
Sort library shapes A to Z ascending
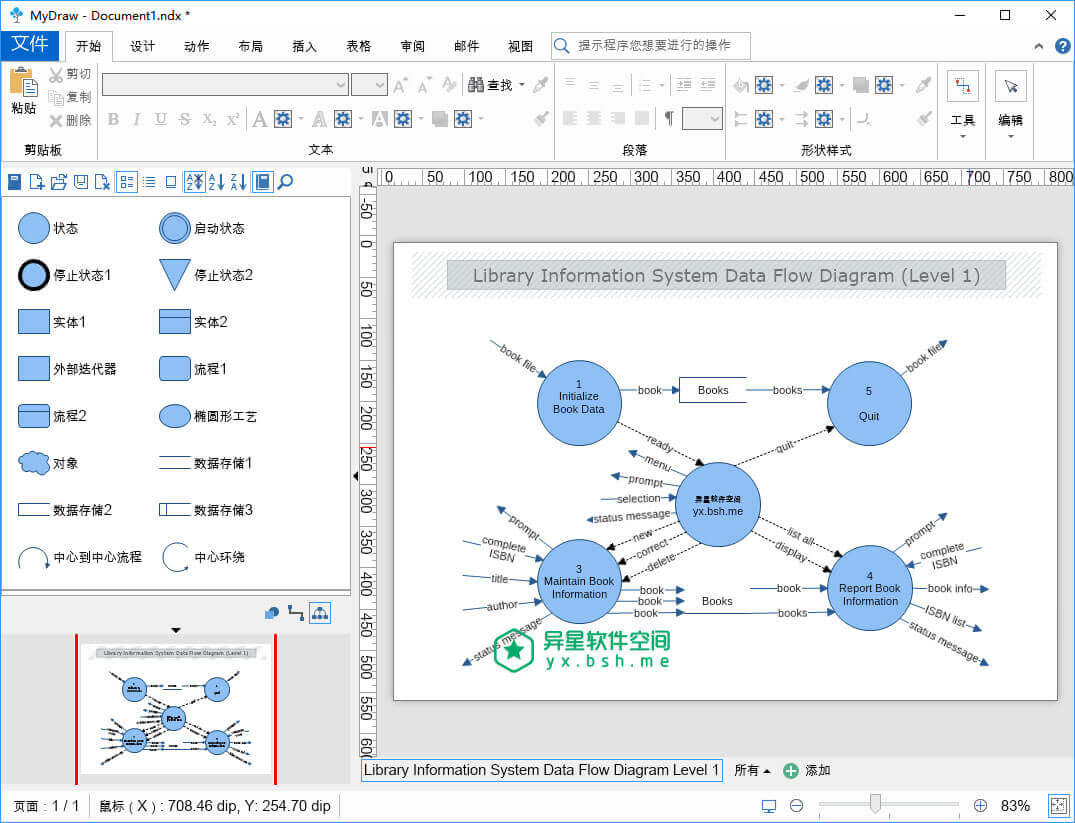point(217,181)
